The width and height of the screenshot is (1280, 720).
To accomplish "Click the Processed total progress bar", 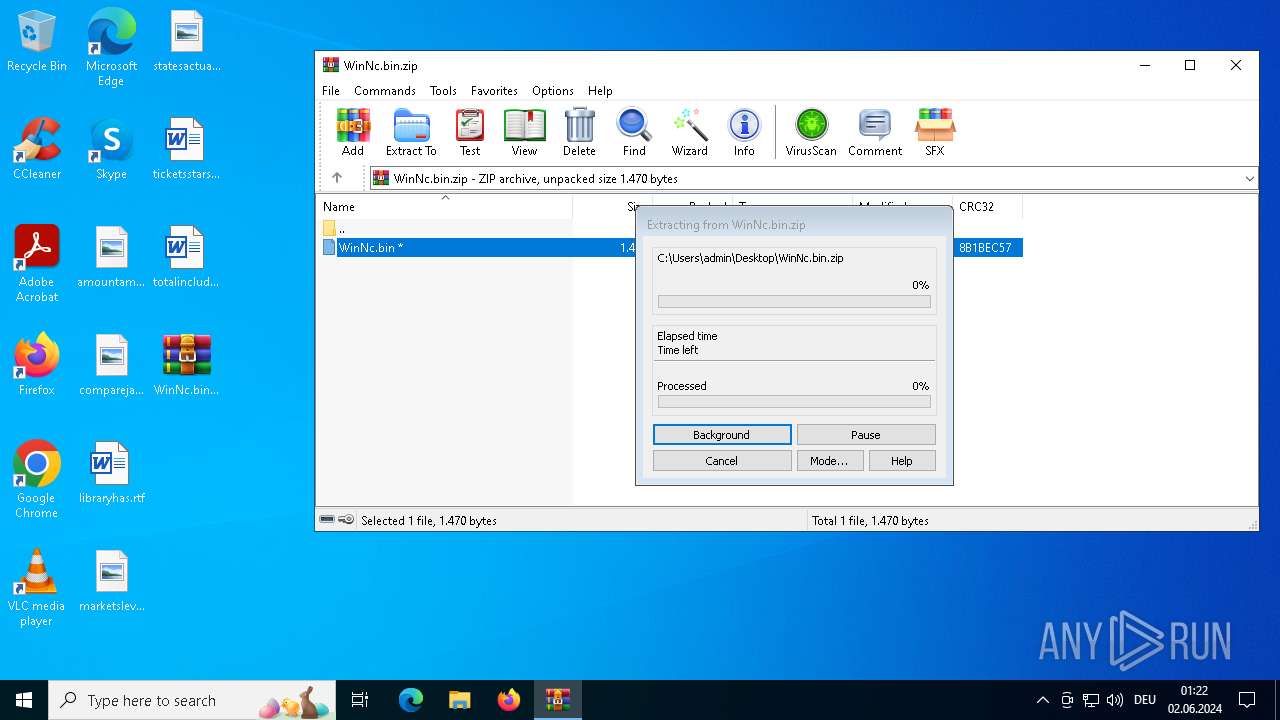I will [x=794, y=402].
